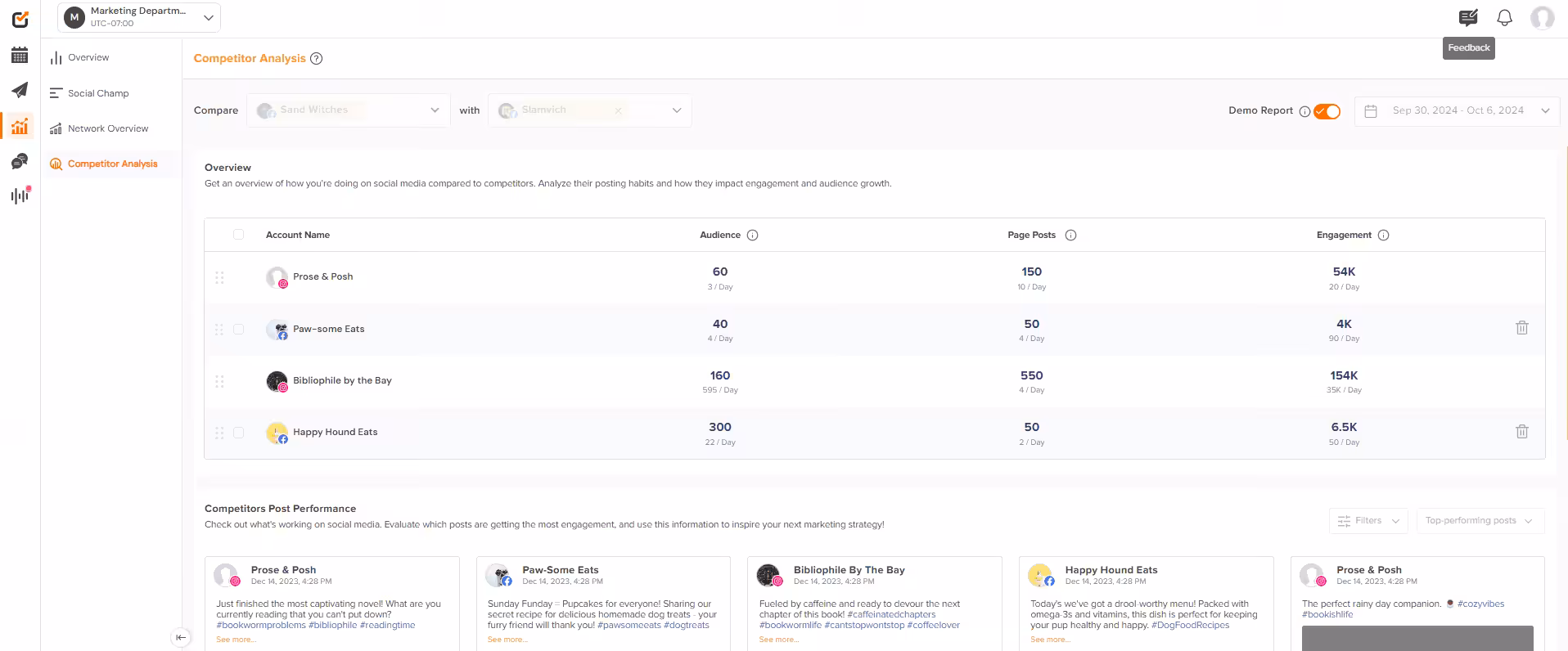Viewport: 1568px width, 651px height.
Task: Click the #cozyvibes hashtag
Action: click(1480, 604)
